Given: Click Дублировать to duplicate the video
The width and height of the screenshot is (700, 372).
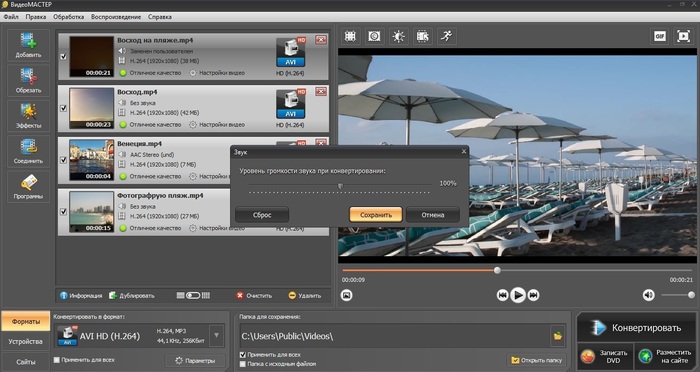Looking at the screenshot, I should pyautogui.click(x=132, y=296).
